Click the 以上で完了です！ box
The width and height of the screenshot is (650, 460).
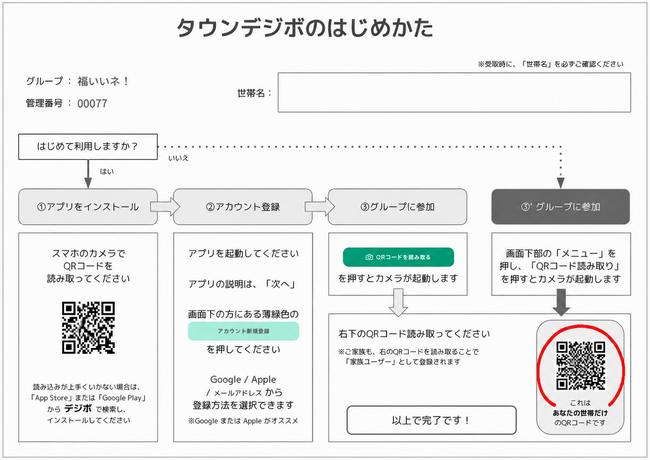pyautogui.click(x=432, y=420)
